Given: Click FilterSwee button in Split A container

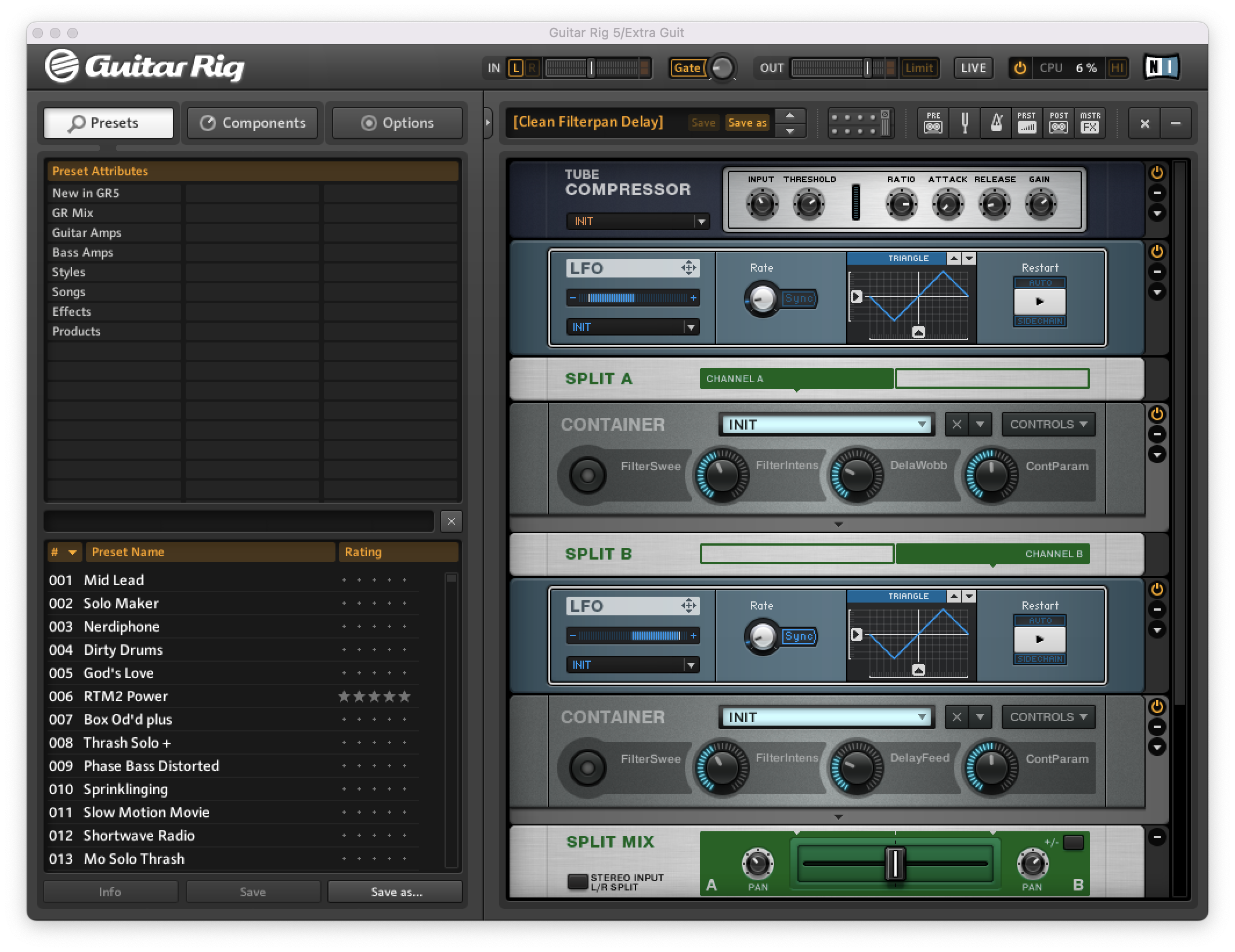Looking at the screenshot, I should (x=587, y=475).
